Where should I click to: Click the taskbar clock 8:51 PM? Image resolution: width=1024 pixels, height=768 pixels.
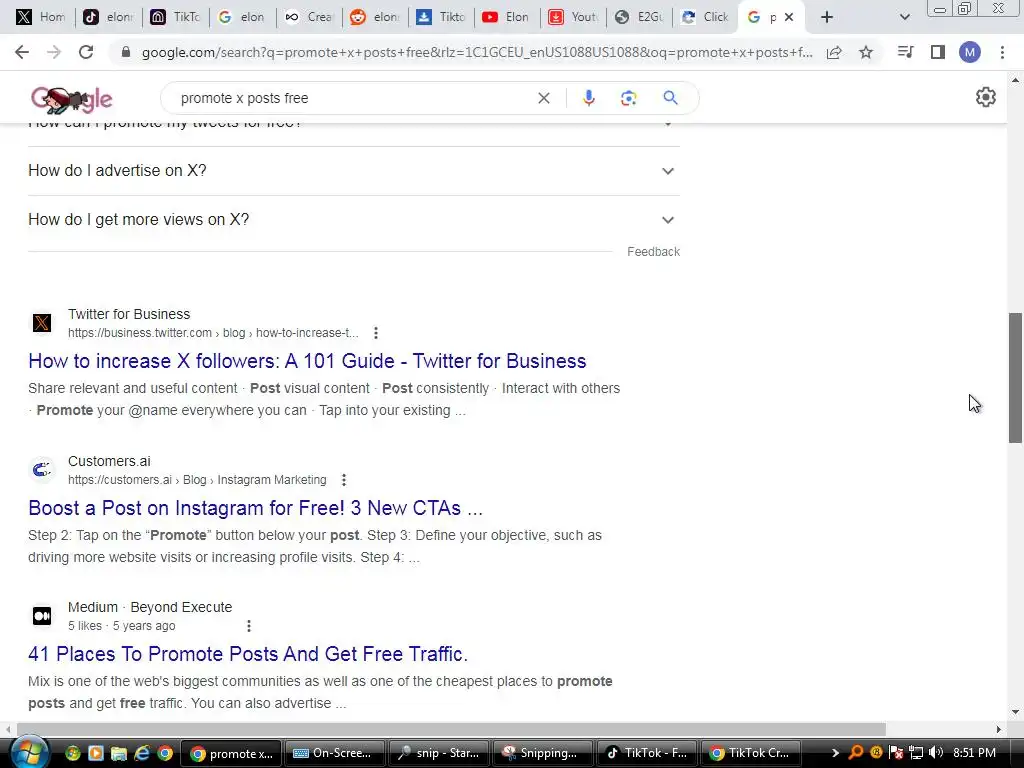(974, 753)
